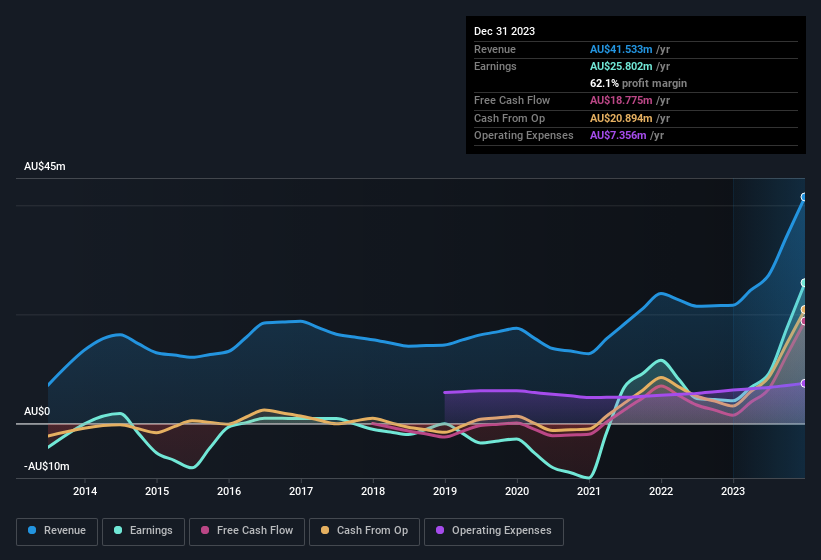Click the AU$25.802m earnings value in tooltip

click(621, 66)
